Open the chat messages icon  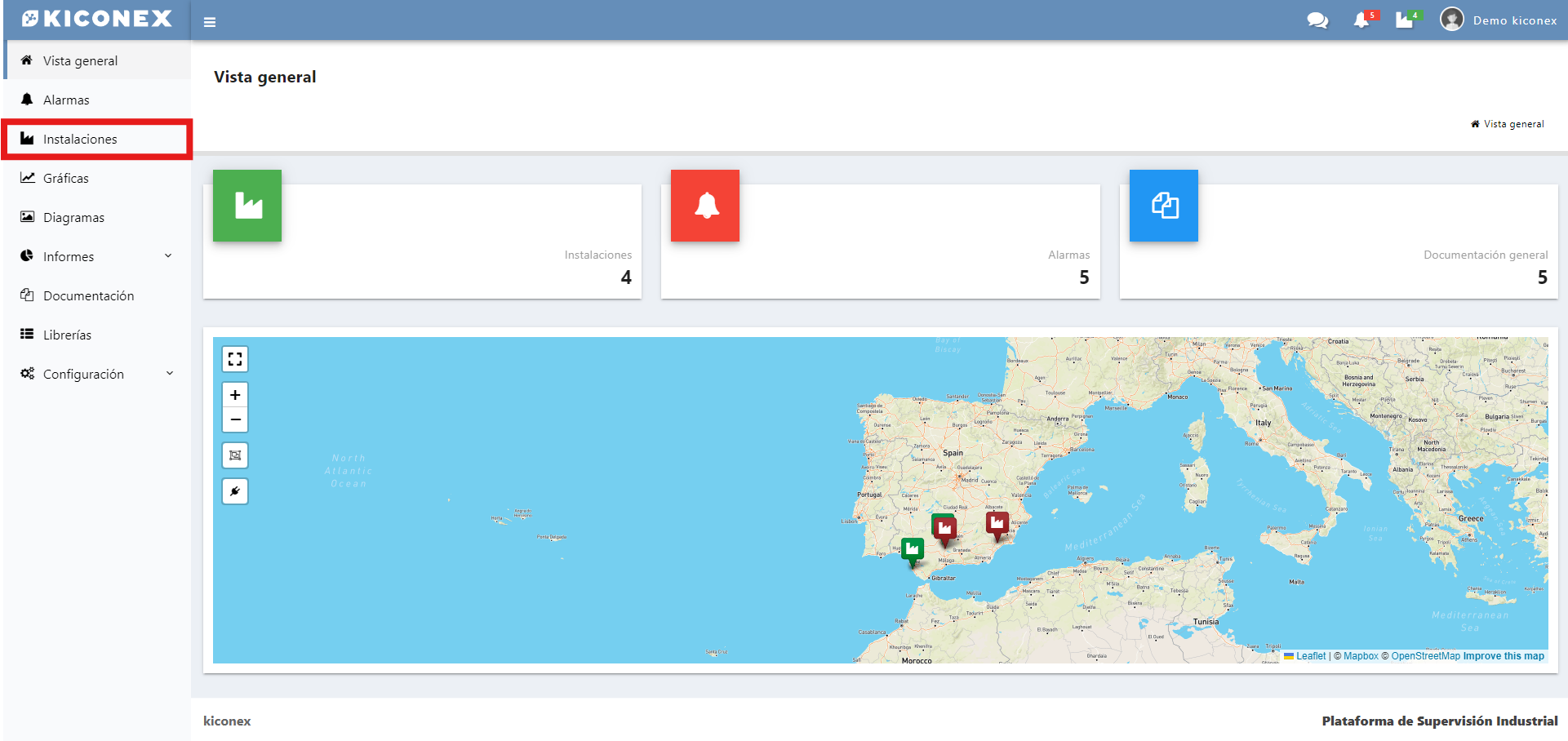pyautogui.click(x=1317, y=20)
